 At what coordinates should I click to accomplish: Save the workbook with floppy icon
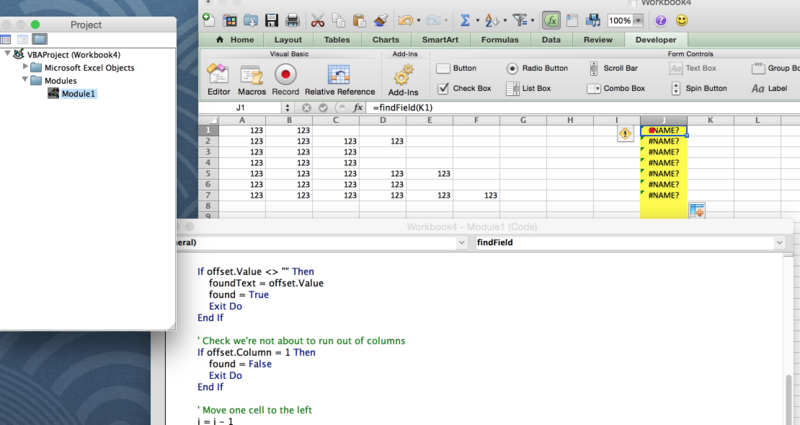click(x=271, y=20)
